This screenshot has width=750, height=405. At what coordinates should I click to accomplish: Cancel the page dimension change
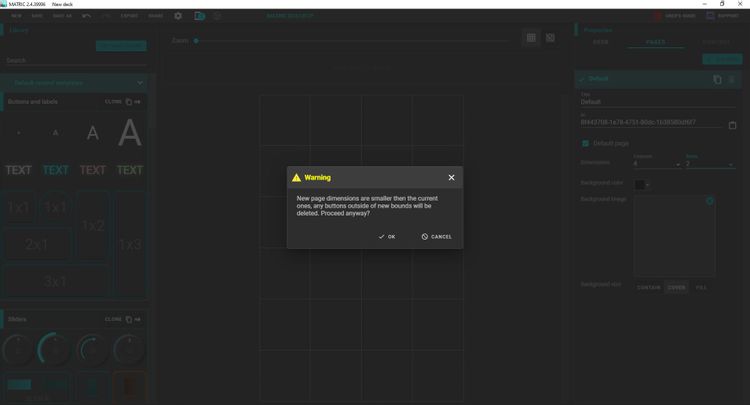(436, 237)
